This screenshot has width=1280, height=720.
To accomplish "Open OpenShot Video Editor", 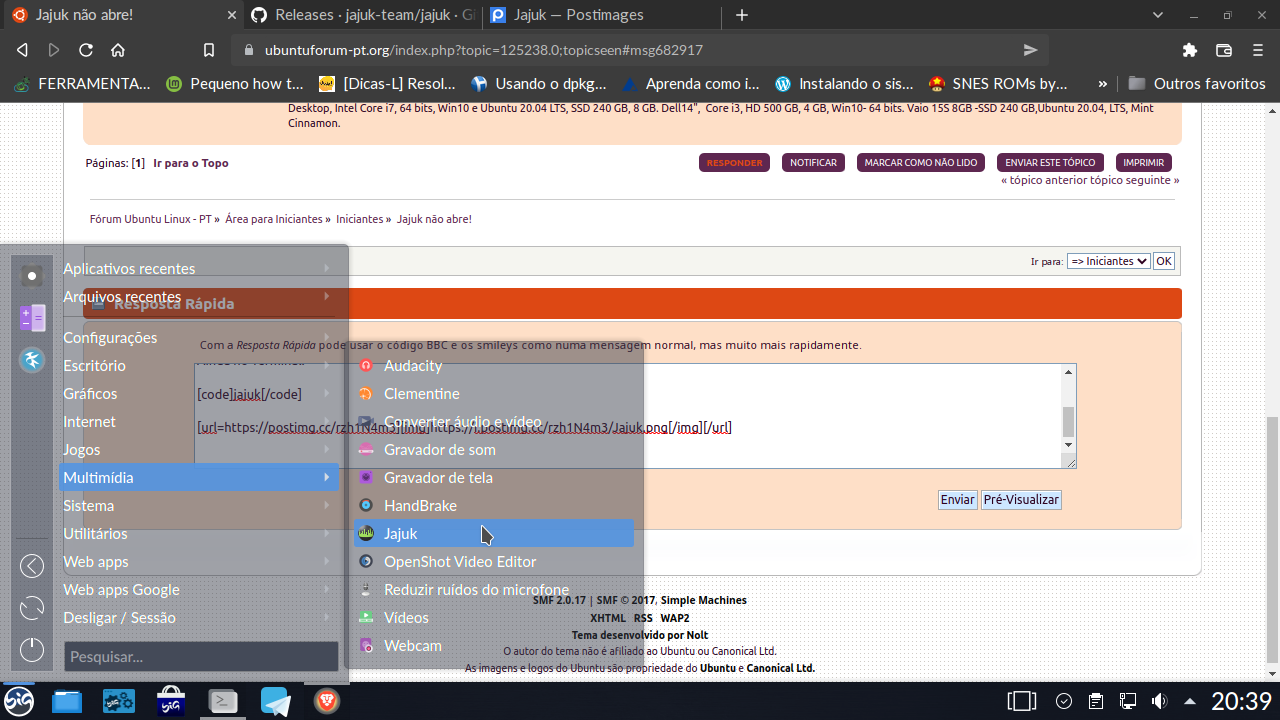I will (494, 562).
